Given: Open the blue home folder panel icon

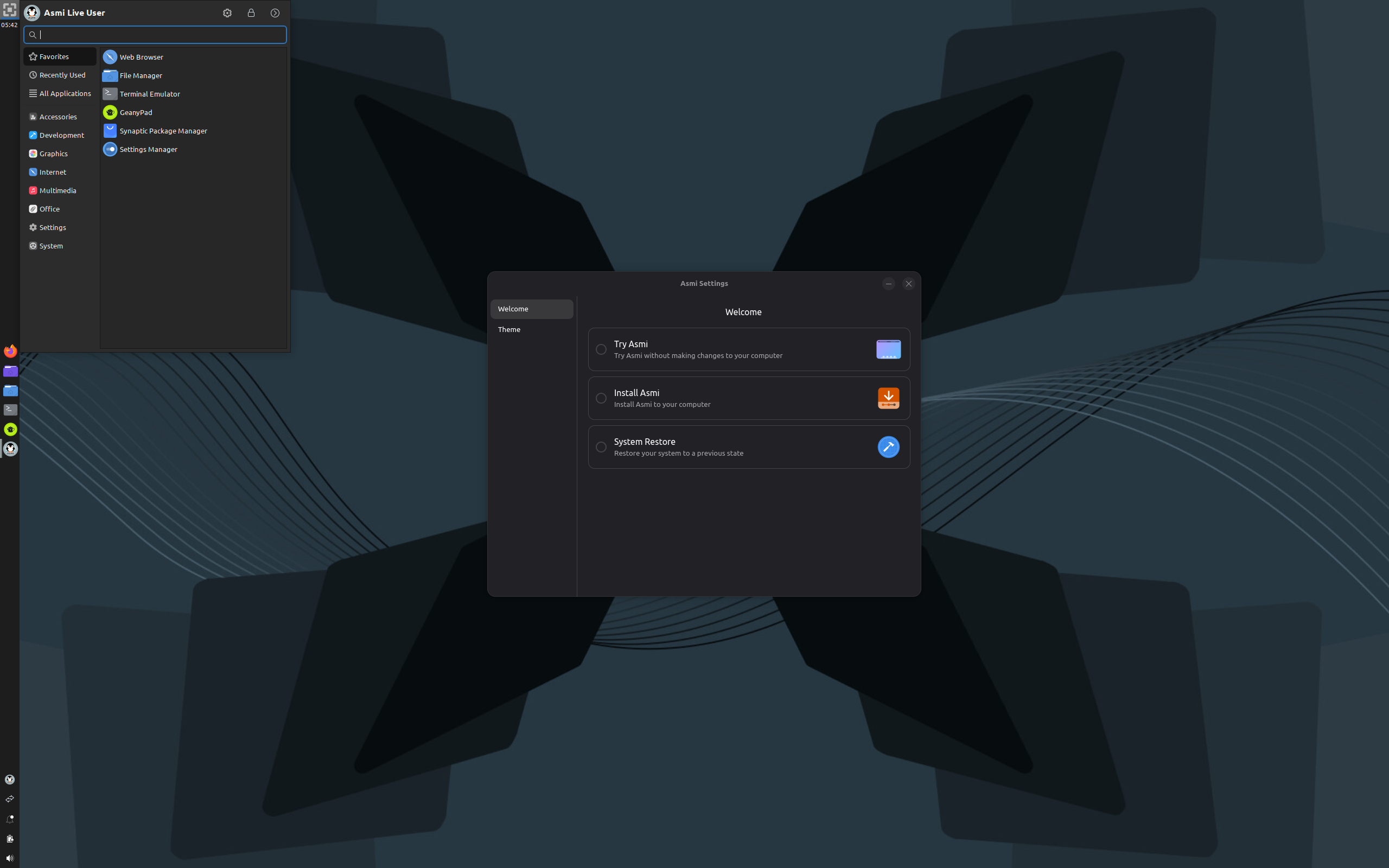Looking at the screenshot, I should click(x=10, y=391).
